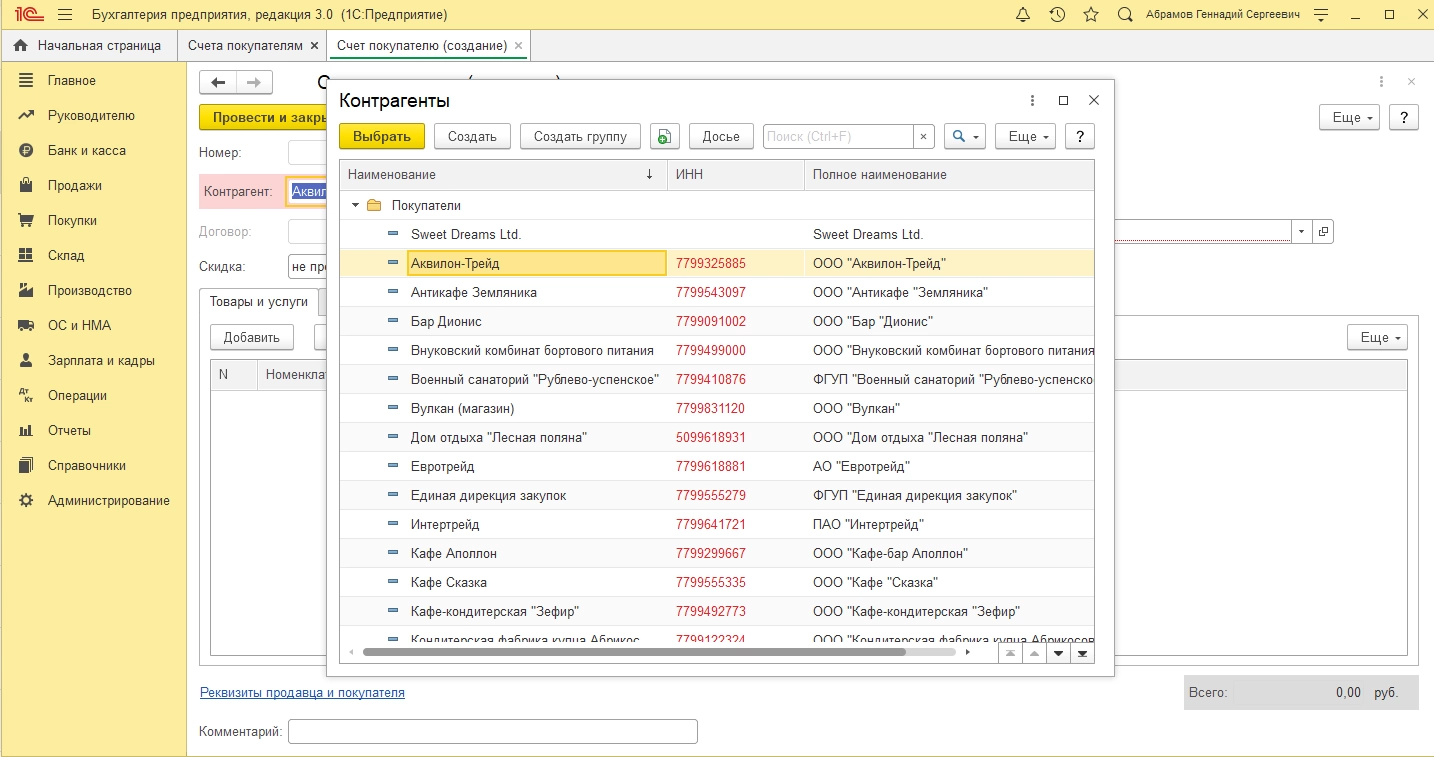Screen dimensions: 1434x757
Task: Open the Зарплата и кадры section
Action: coord(101,360)
